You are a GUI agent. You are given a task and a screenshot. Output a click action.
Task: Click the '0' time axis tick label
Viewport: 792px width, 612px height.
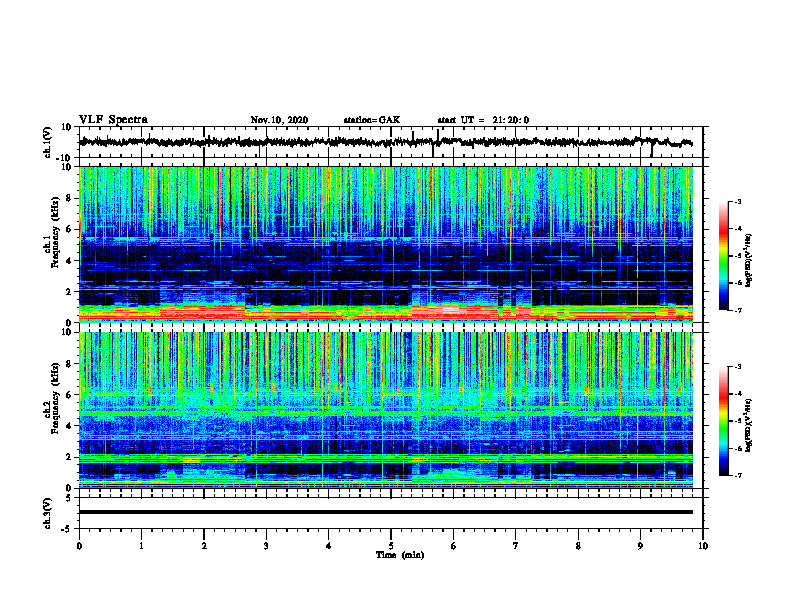coord(79,546)
